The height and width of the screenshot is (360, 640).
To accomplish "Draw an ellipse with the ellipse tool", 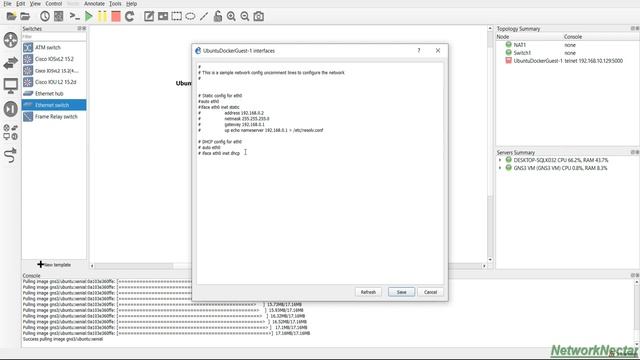I will (190, 16).
